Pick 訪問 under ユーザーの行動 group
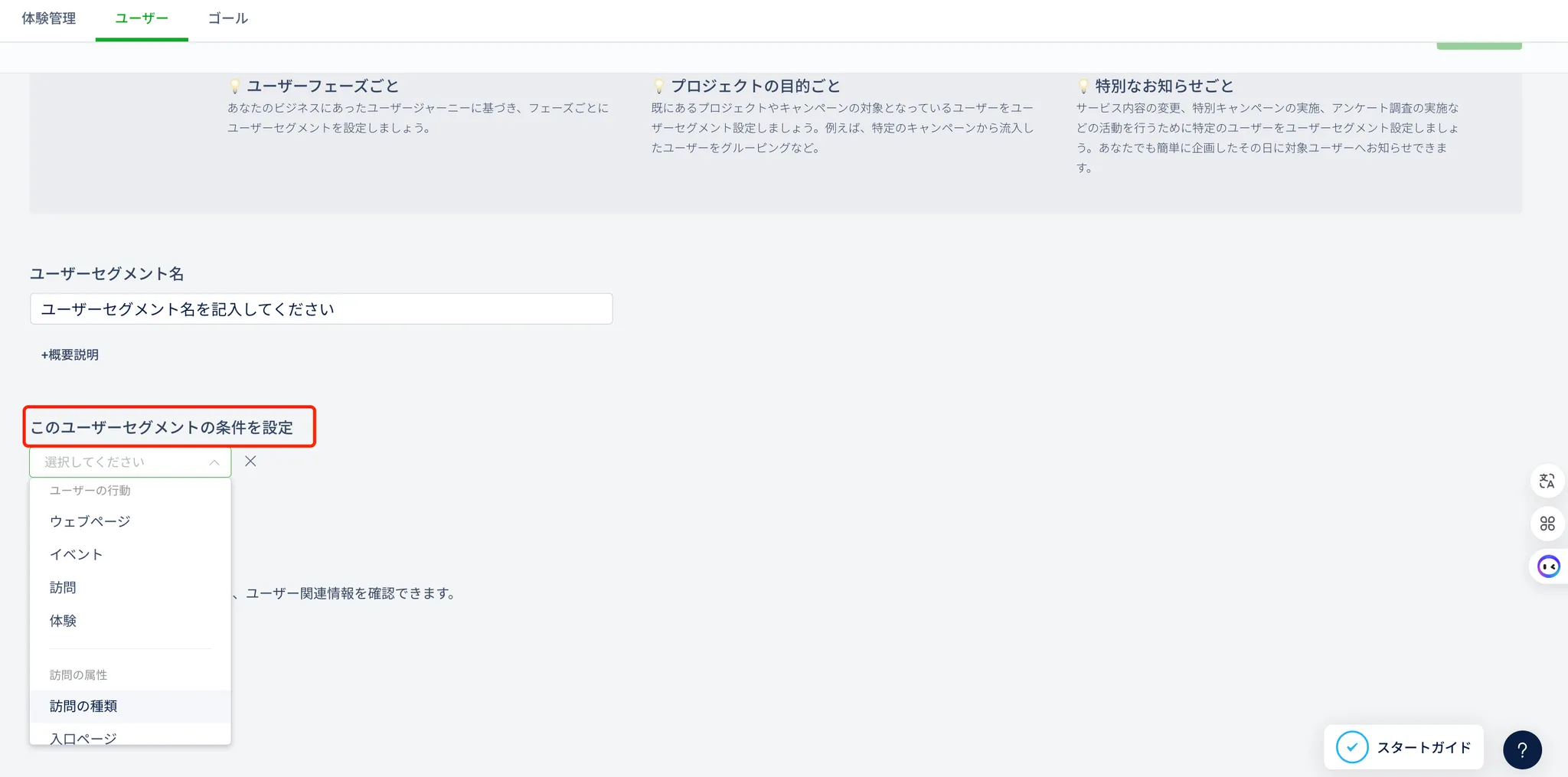 63,587
